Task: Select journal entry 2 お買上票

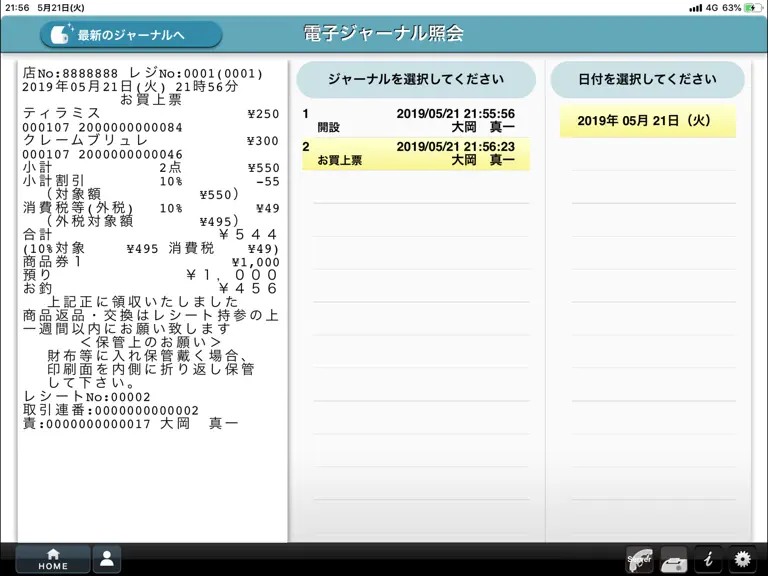Action: [415, 154]
